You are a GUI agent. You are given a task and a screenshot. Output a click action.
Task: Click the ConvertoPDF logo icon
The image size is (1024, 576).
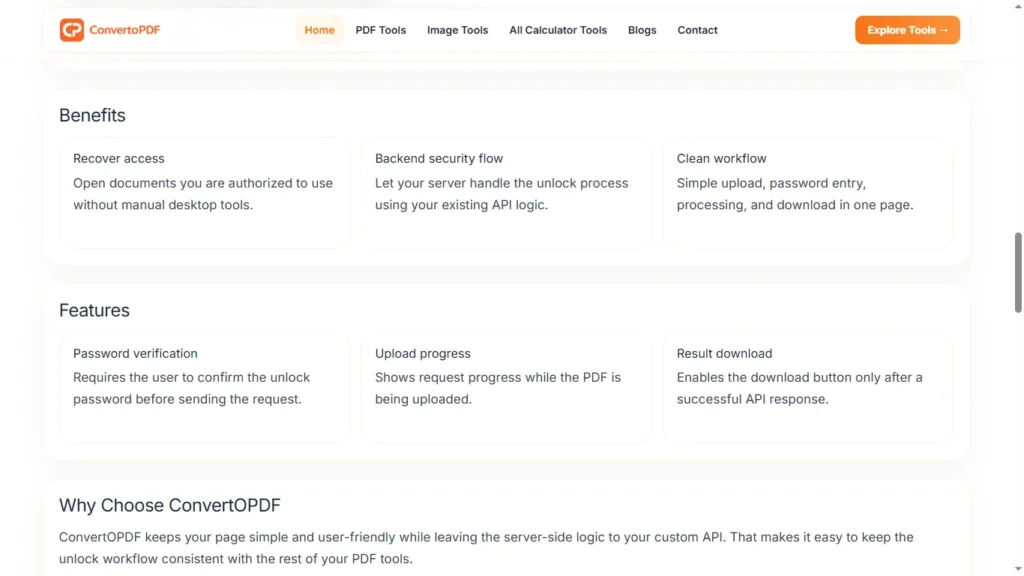tap(72, 30)
